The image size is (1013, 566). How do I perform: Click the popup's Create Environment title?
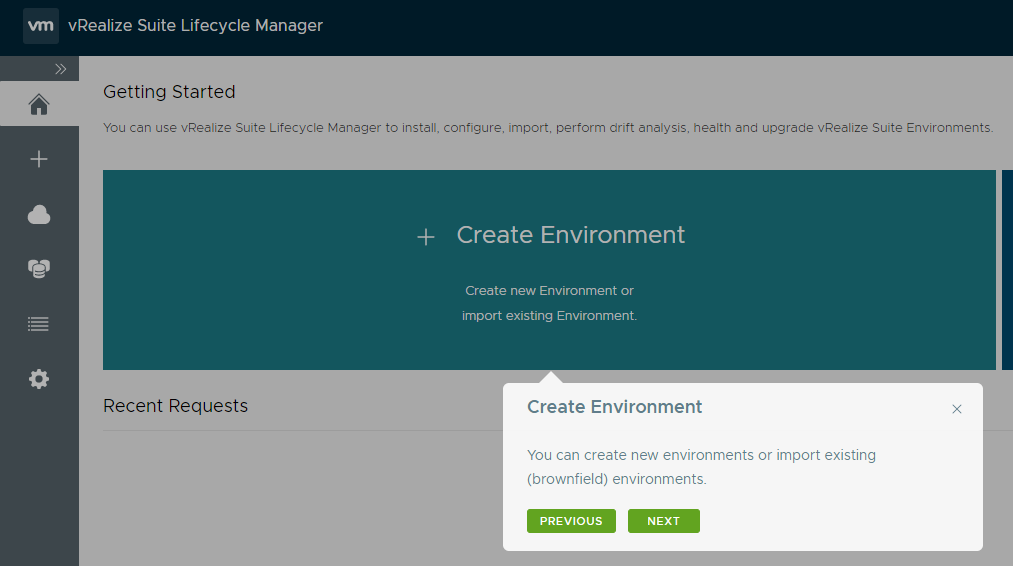coord(614,407)
